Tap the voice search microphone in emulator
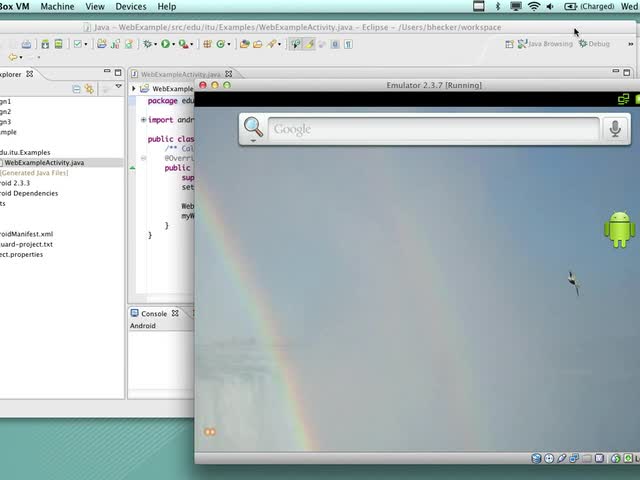 [x=615, y=129]
